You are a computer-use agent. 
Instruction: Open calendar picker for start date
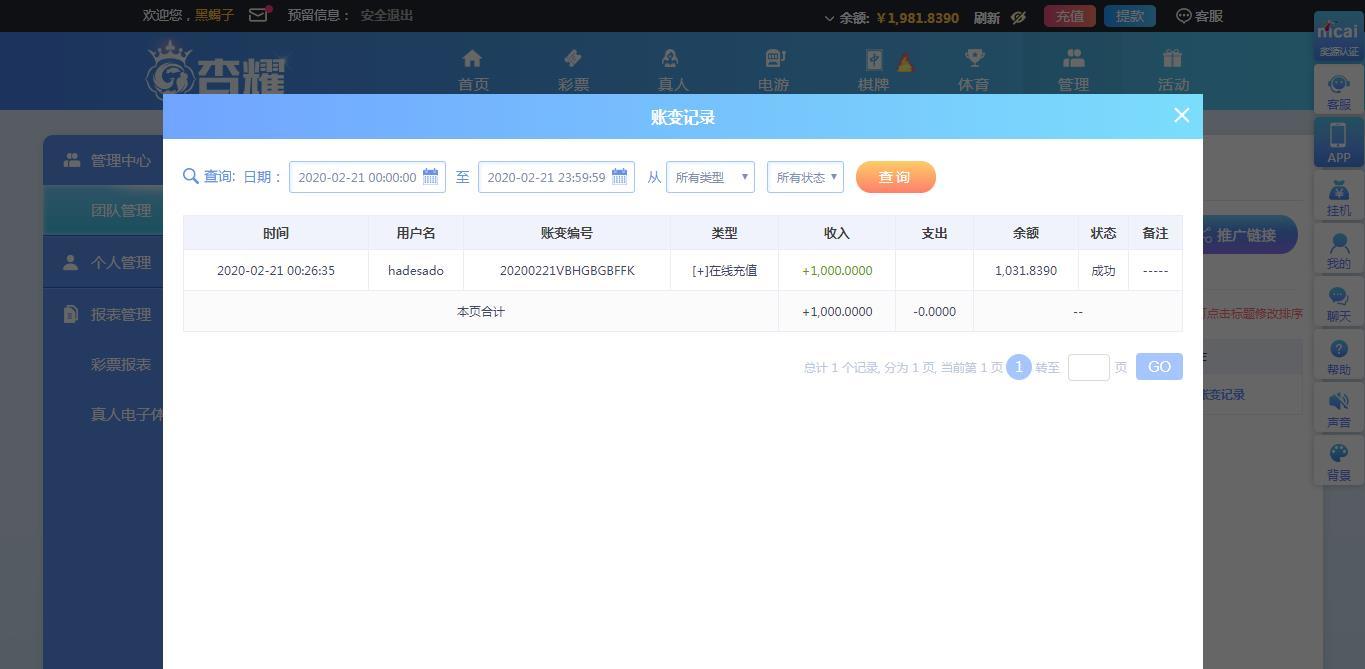coord(430,177)
